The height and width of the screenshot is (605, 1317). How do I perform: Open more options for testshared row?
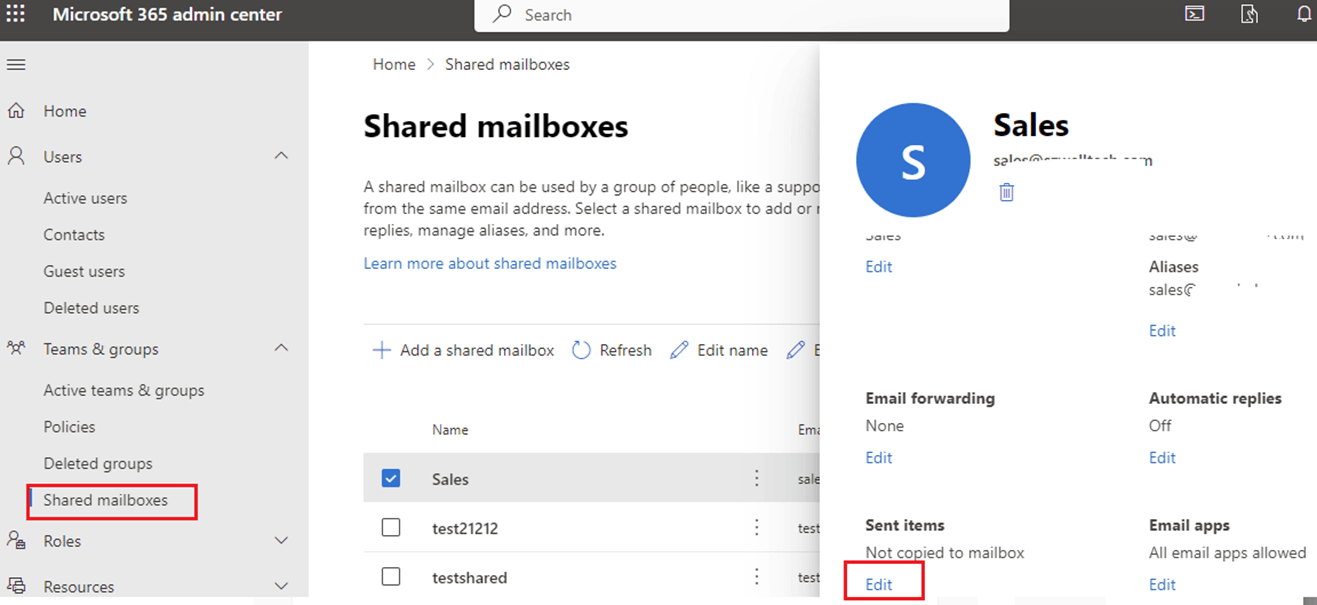[x=757, y=576]
